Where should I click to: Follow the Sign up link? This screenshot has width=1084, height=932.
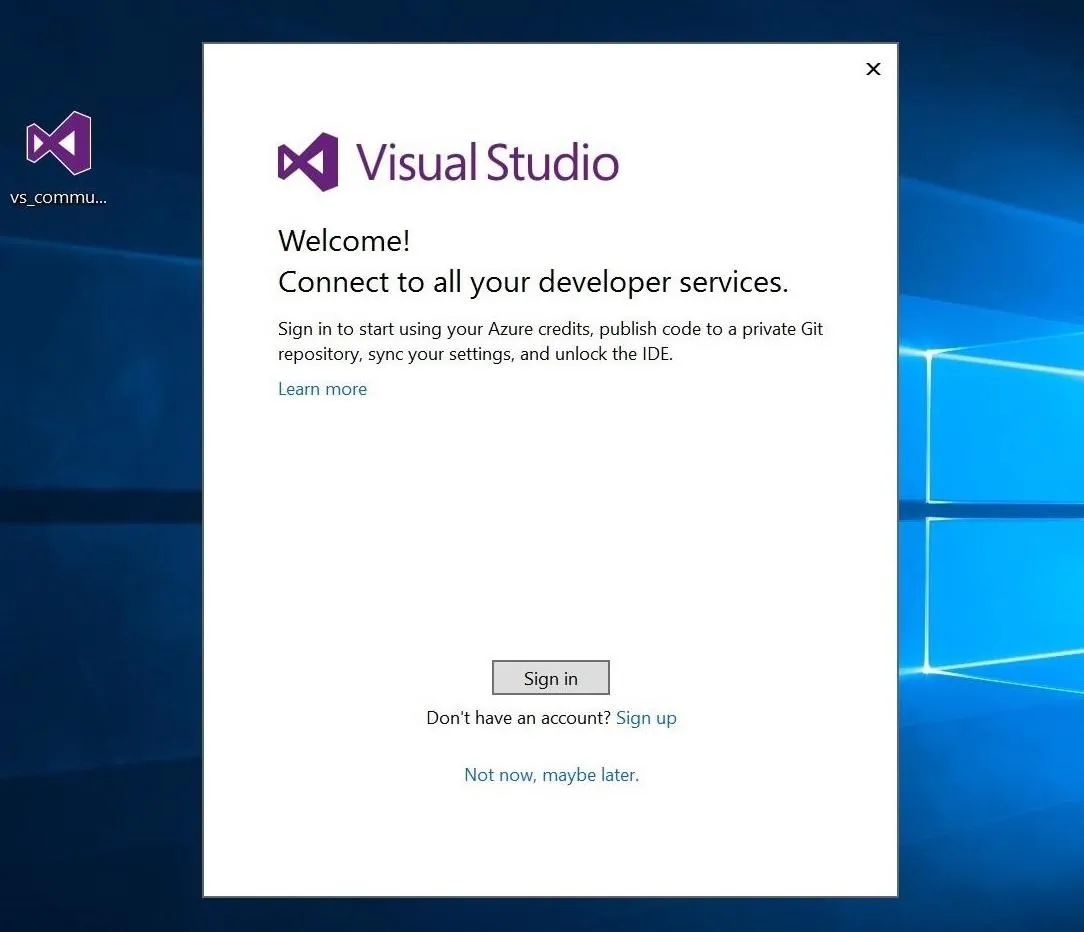coord(646,718)
